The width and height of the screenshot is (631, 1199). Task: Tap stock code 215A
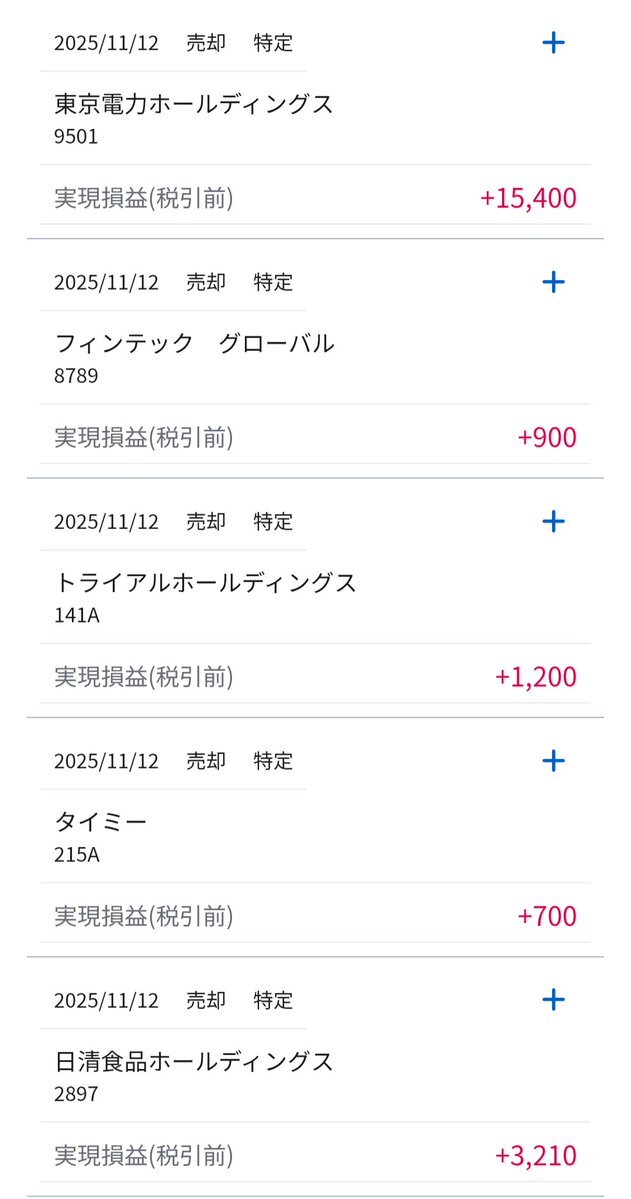[77, 855]
